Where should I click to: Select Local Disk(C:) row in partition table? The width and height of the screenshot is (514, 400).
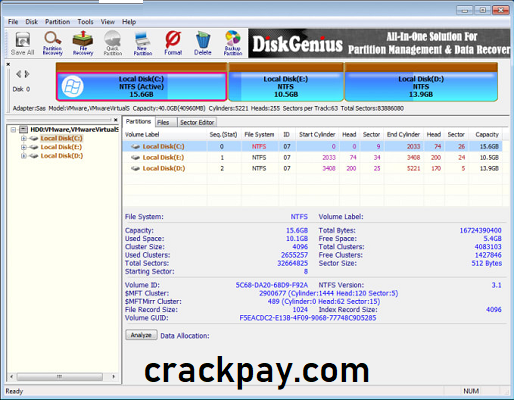coord(313,146)
